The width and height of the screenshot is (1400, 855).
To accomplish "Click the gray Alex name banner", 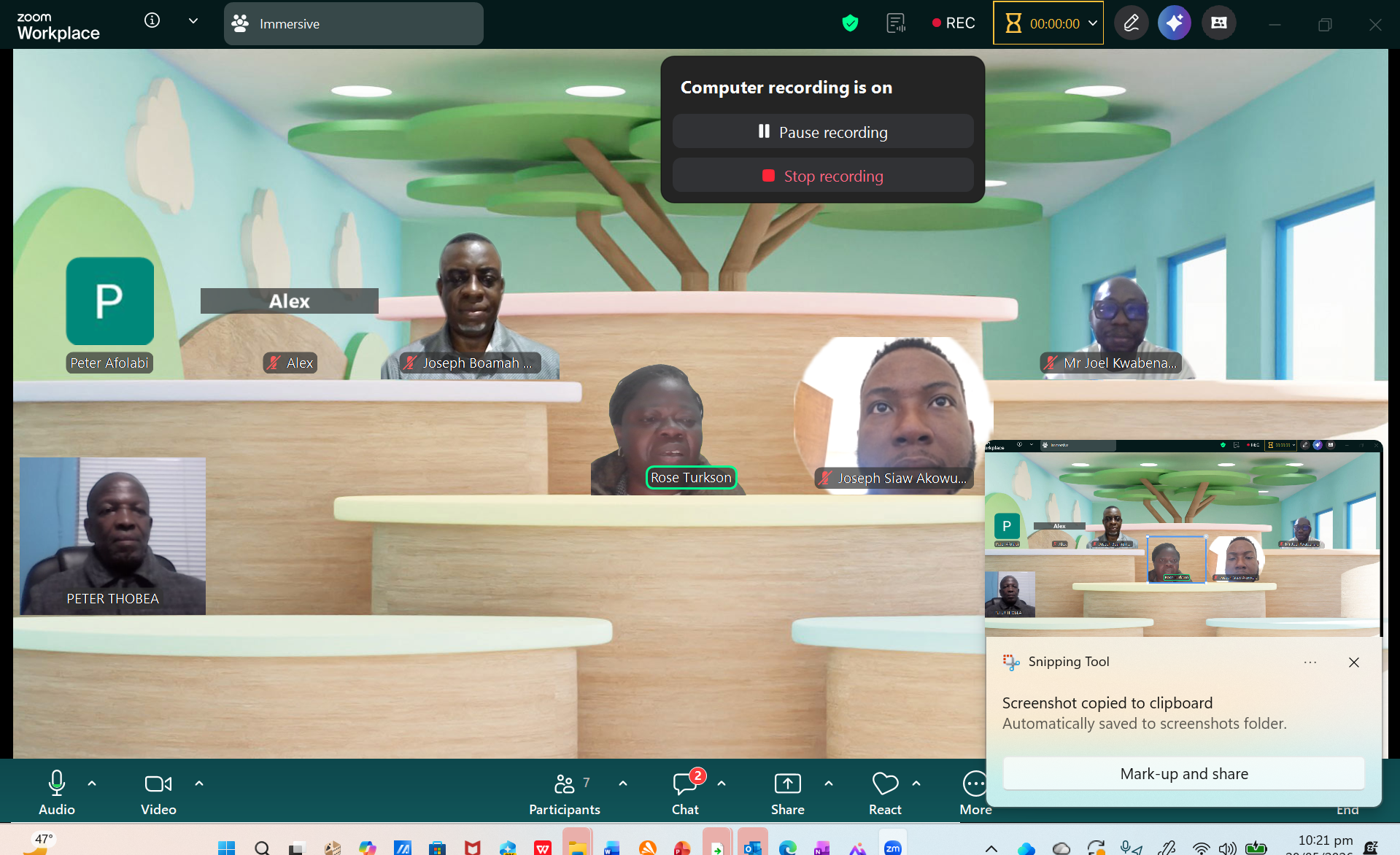I will [x=290, y=301].
